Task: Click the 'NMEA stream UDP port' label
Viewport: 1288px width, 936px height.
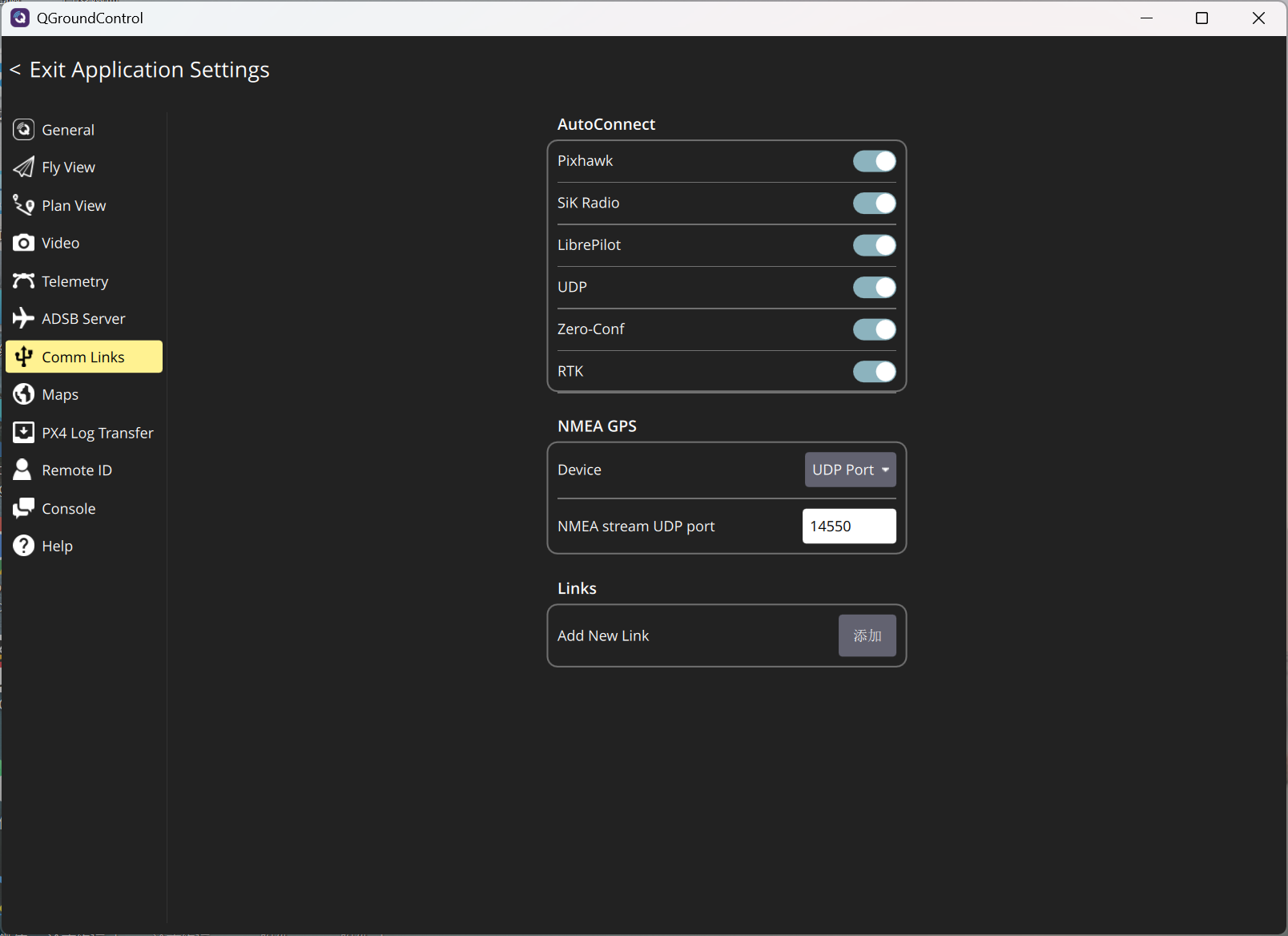Action: pos(636,526)
